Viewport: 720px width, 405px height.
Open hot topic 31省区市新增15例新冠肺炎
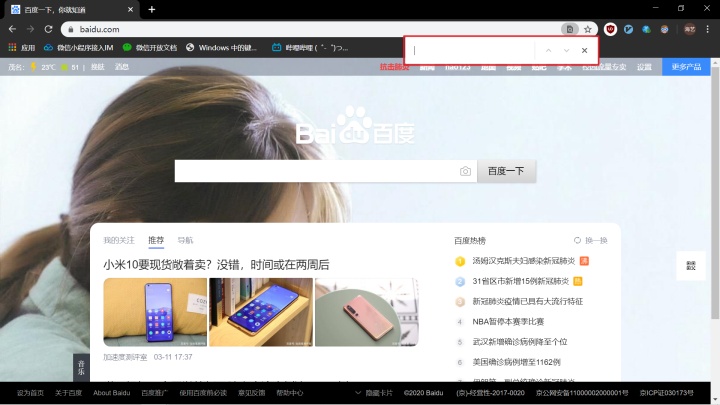pos(521,281)
